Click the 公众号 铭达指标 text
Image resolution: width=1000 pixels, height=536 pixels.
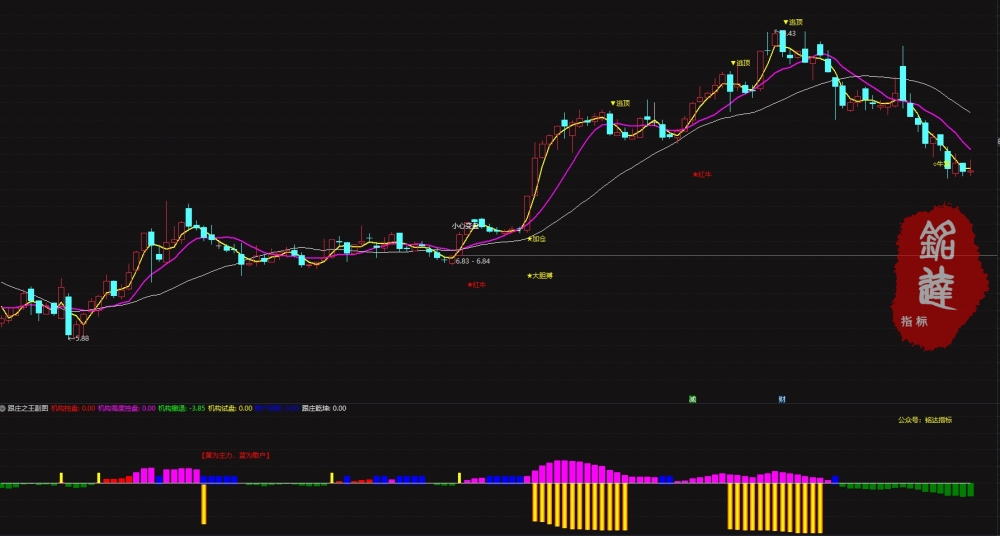tap(925, 420)
